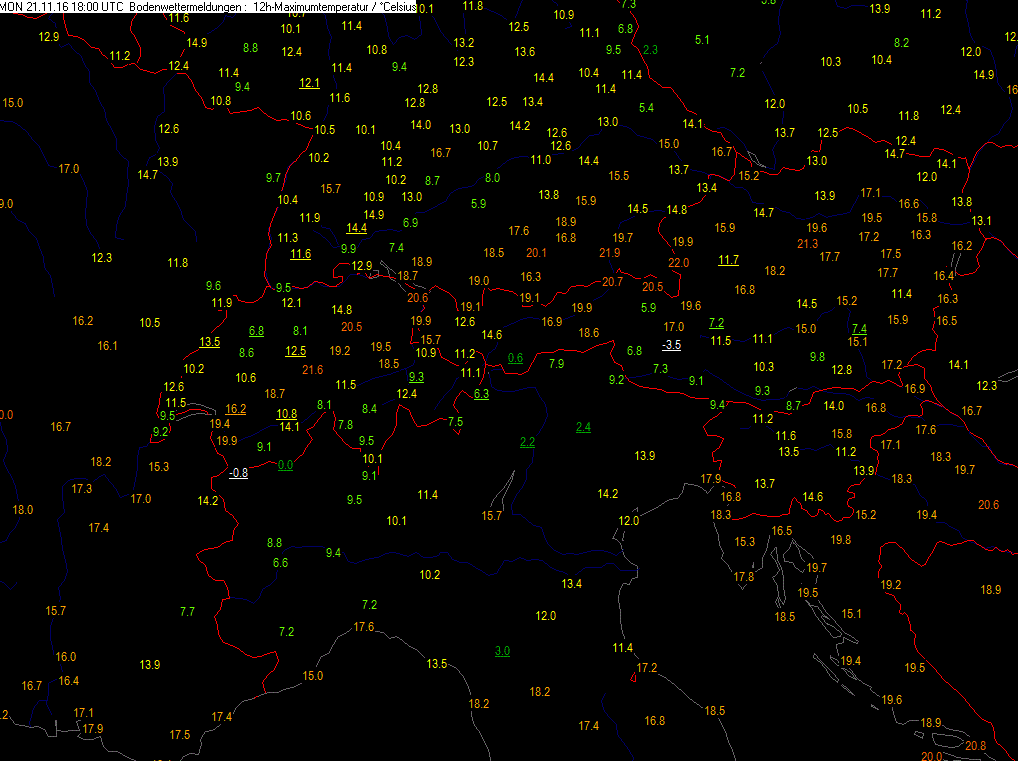
Task: Choose the green 7.8 station value
Action: [345, 424]
